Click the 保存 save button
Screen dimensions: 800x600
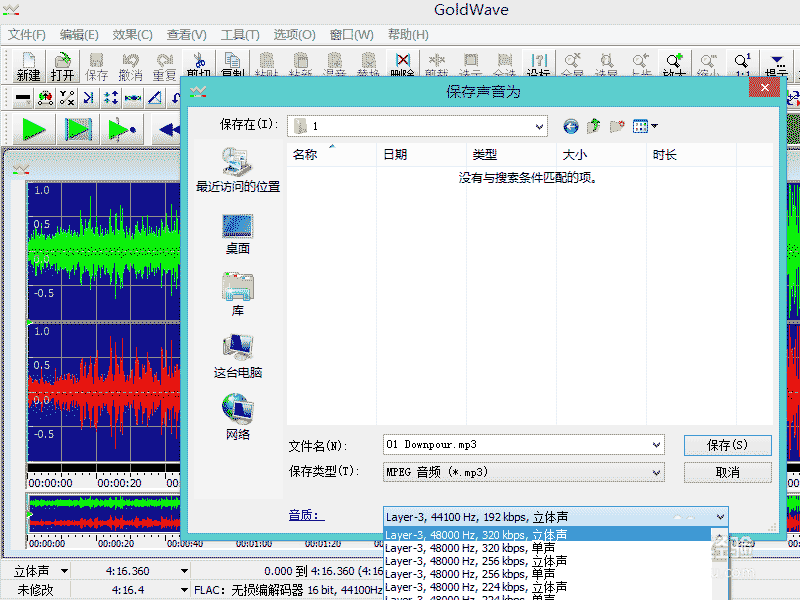pyautogui.click(x=727, y=444)
